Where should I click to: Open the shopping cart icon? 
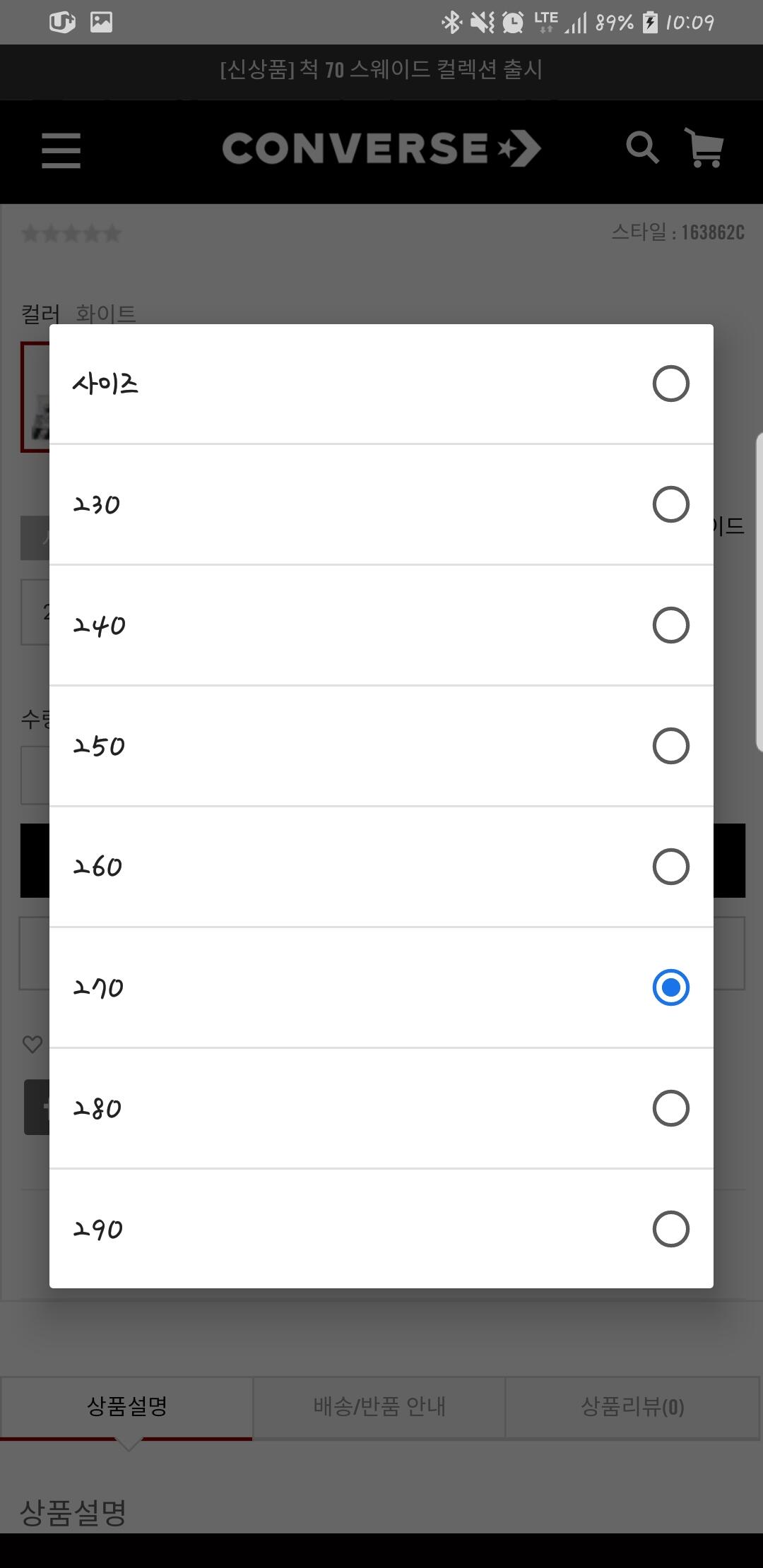click(704, 148)
